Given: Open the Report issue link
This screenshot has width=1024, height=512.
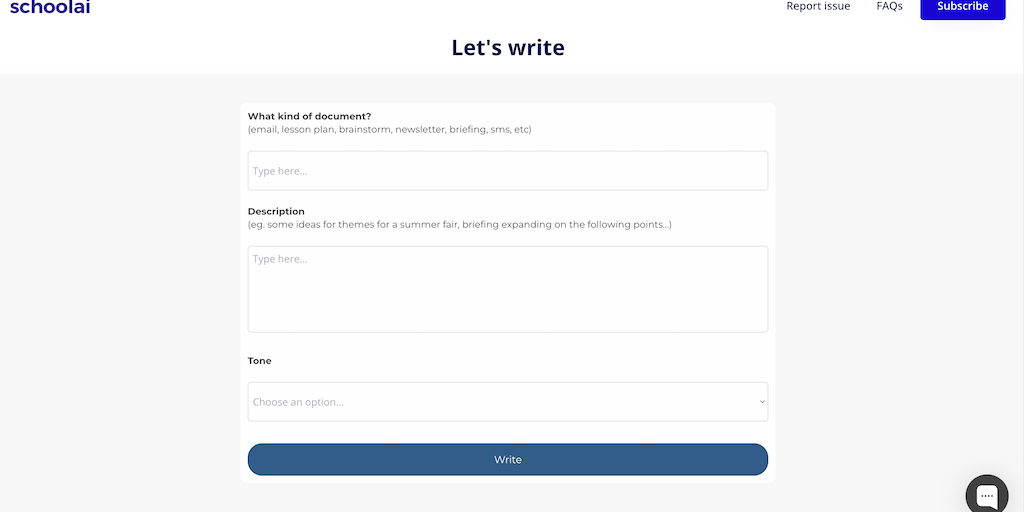Looking at the screenshot, I should point(818,7).
